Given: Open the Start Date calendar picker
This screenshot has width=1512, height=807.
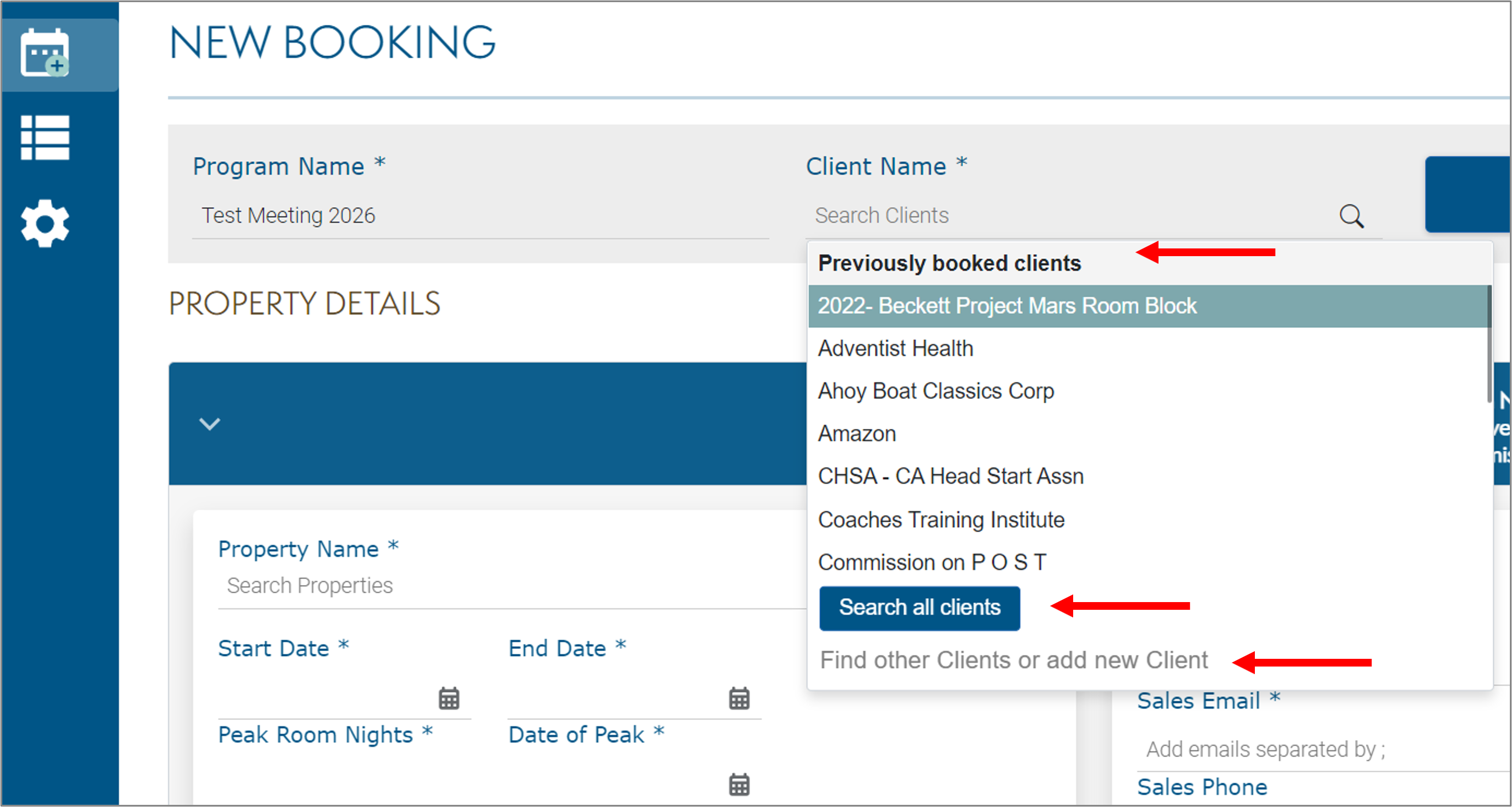Looking at the screenshot, I should pyautogui.click(x=448, y=698).
